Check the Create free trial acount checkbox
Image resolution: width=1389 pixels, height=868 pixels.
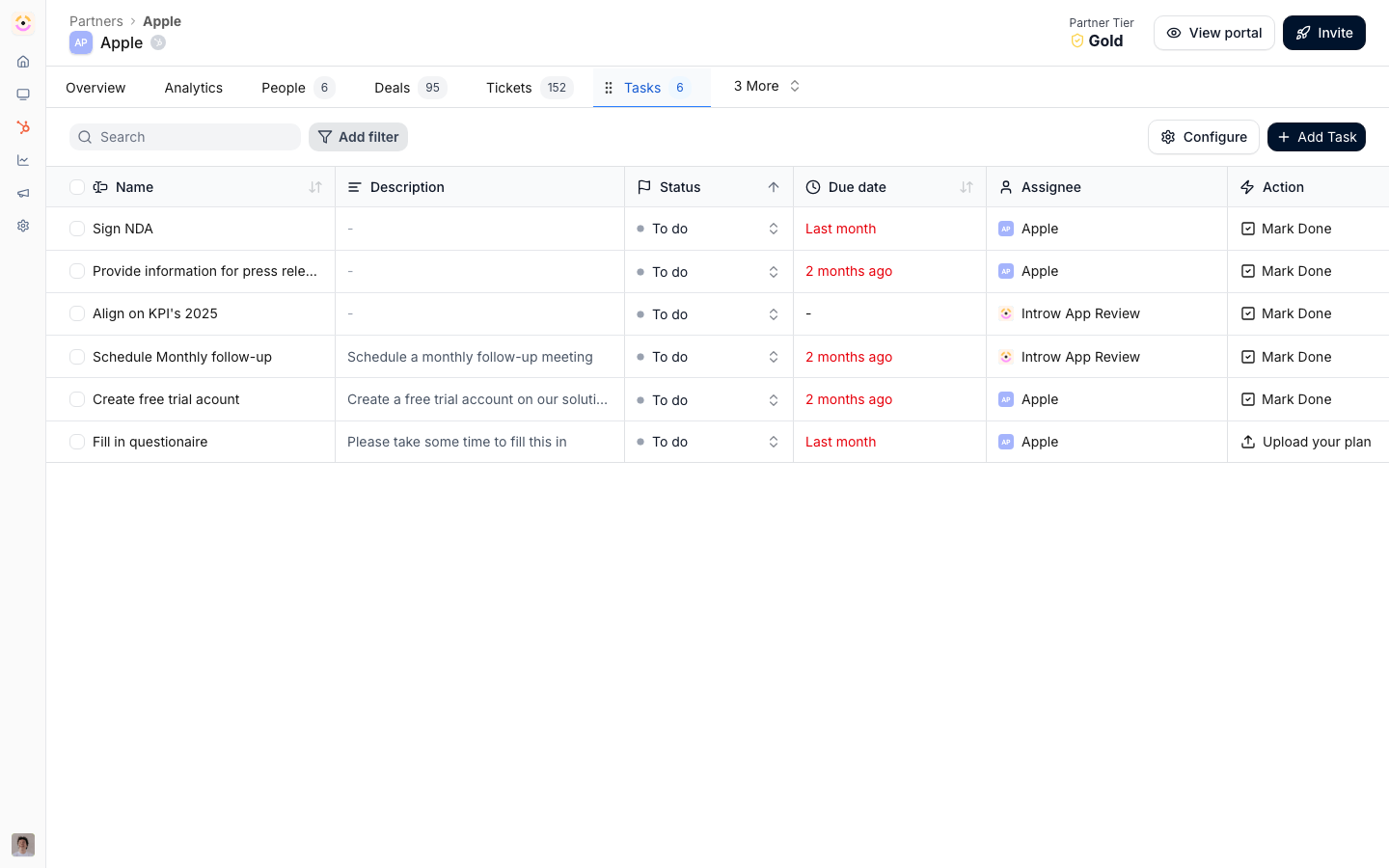tap(77, 399)
